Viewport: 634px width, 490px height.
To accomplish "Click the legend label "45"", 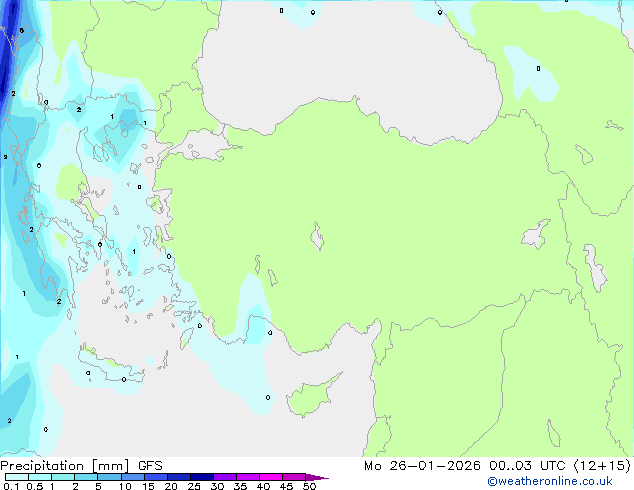I will coord(286,486).
